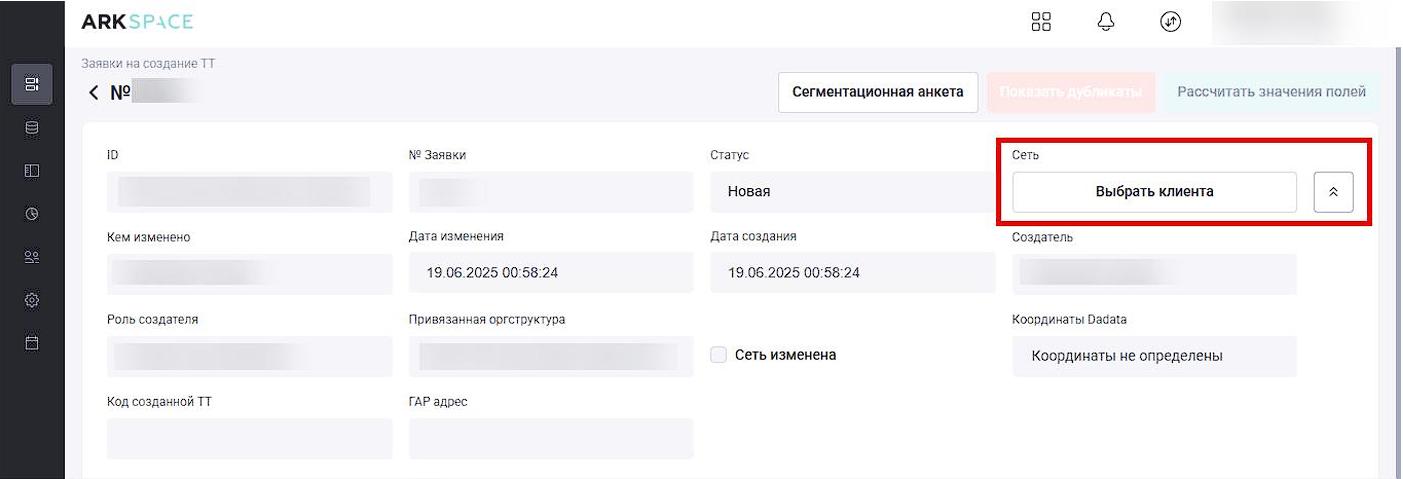
Task: Open the calendar icon in sidebar
Action: pyautogui.click(x=31, y=343)
